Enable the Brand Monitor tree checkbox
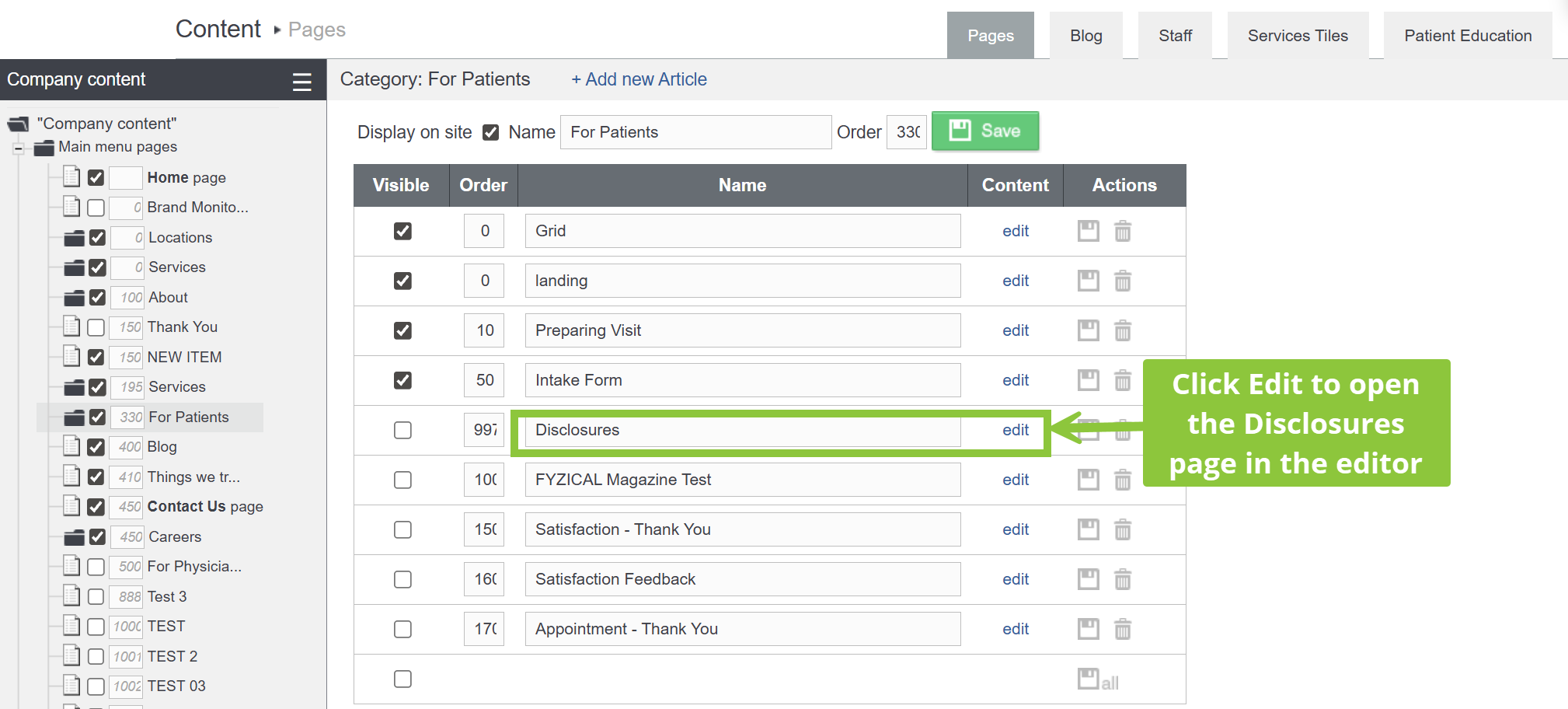The height and width of the screenshot is (709, 1568). (x=96, y=208)
